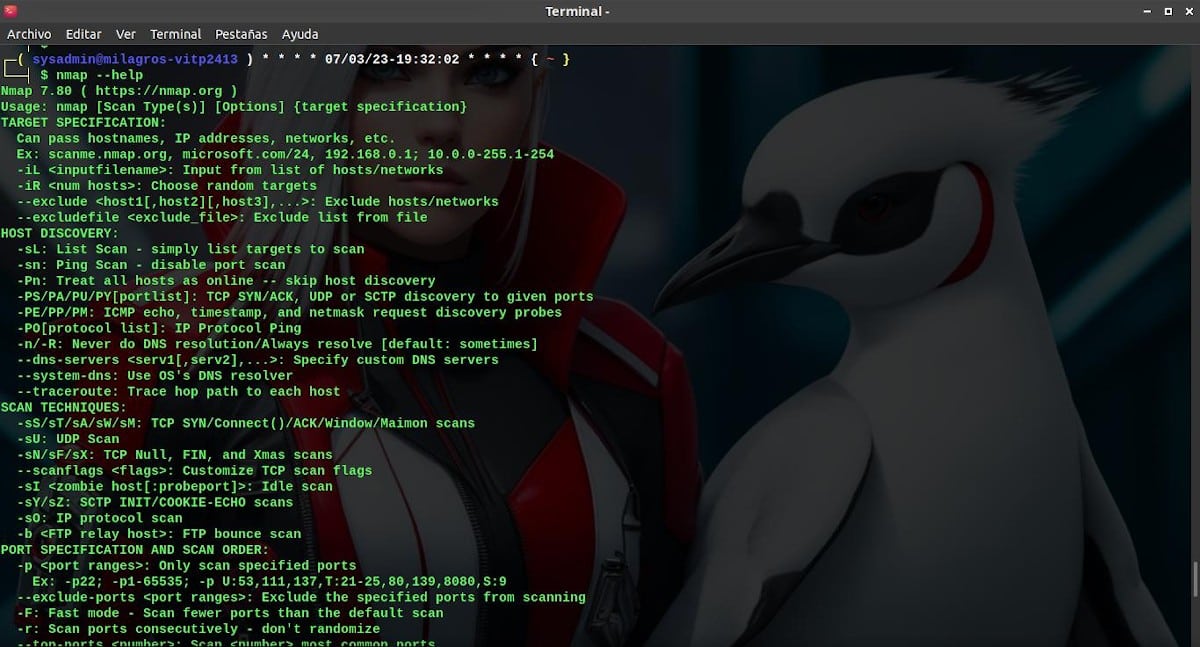This screenshot has width=1200, height=647.
Task: Click the '--excludefile <exclude_file>' line
Action: tap(222, 217)
